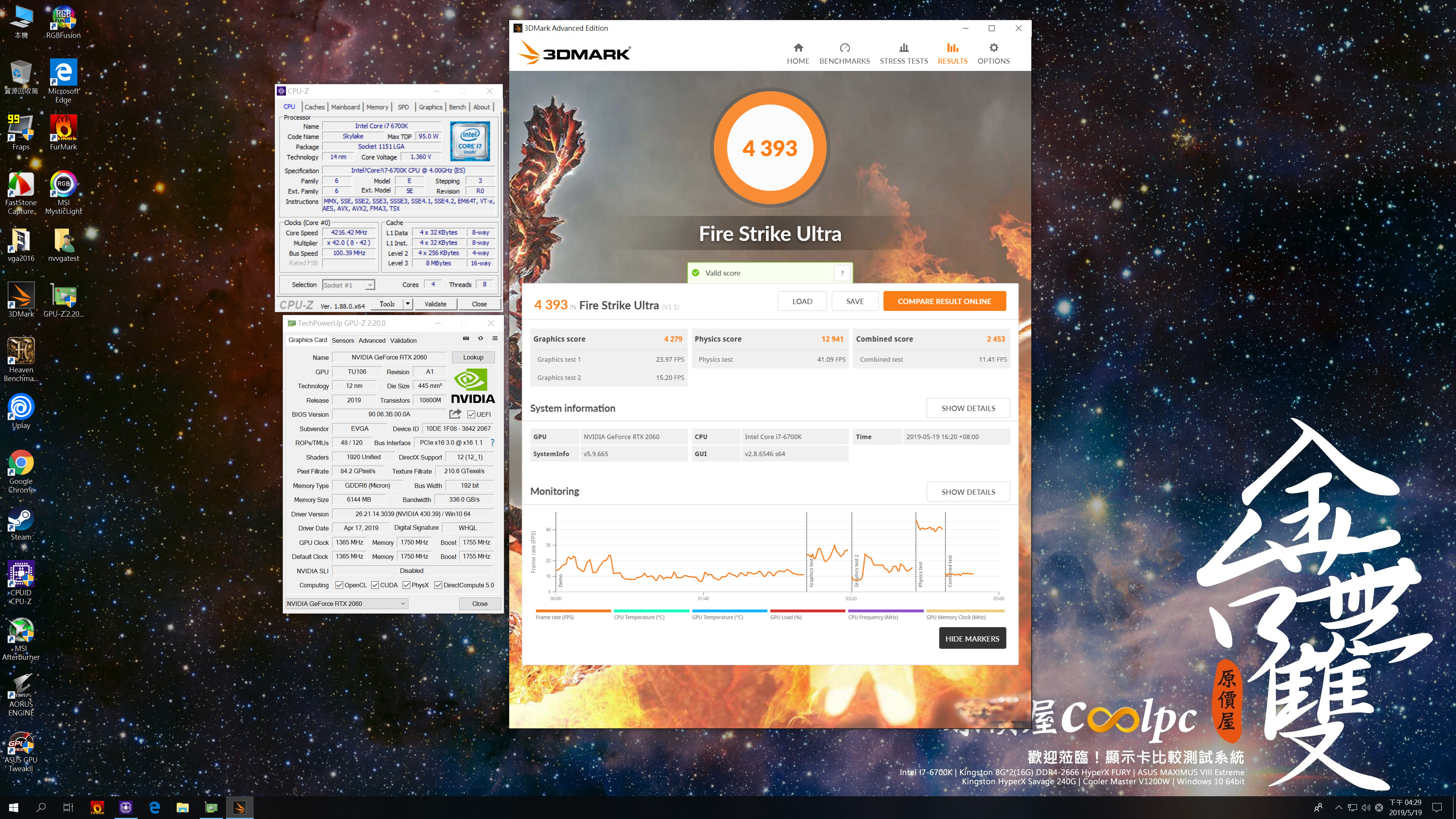Click Lookup button in GPU-Z

pyautogui.click(x=473, y=357)
